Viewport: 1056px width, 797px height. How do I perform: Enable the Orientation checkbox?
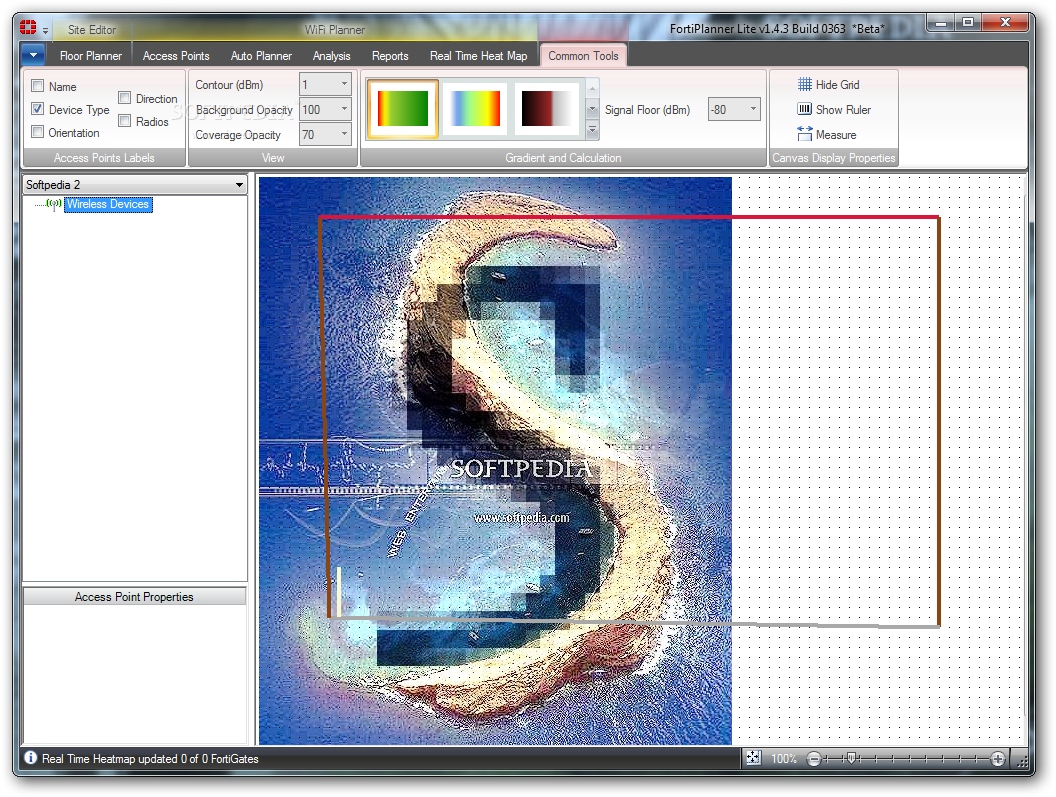coord(38,131)
